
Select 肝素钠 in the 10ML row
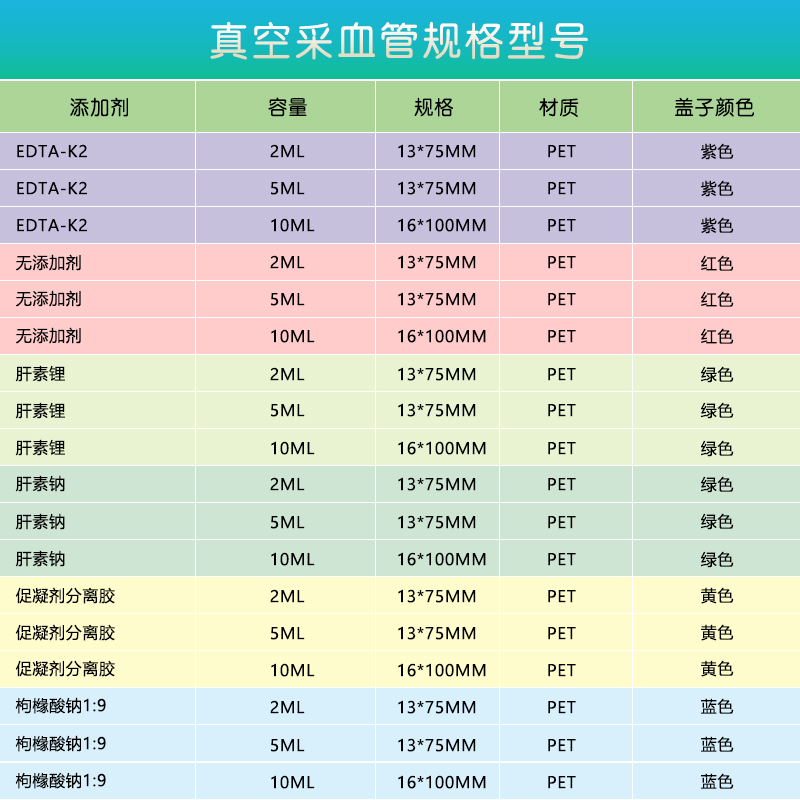pyautogui.click(x=40, y=559)
